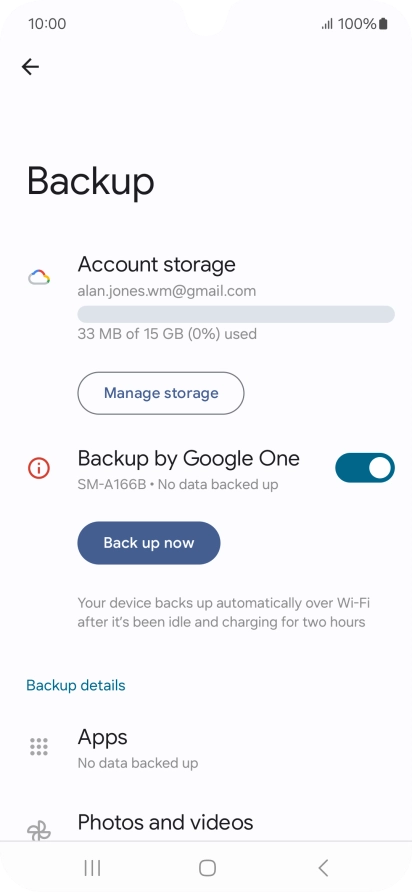The image size is (412, 892).
Task: Tap the Account storage heading
Action: (156, 265)
